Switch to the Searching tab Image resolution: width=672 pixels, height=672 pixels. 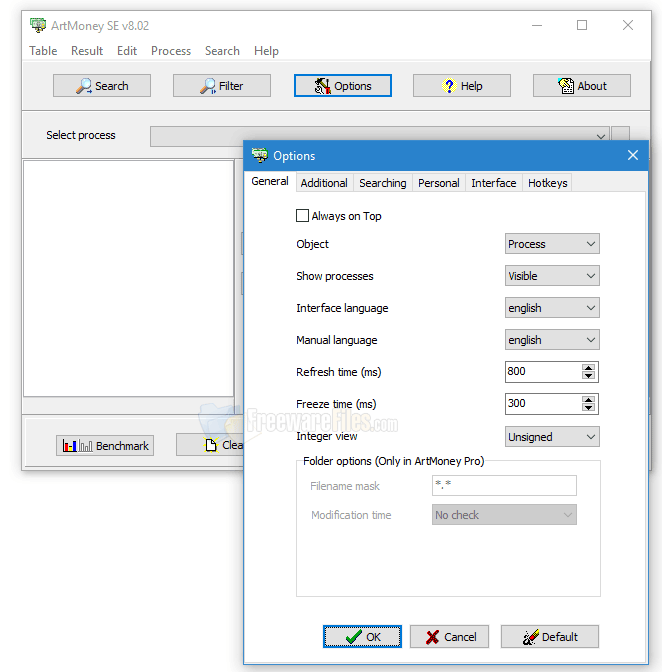[x=383, y=183]
